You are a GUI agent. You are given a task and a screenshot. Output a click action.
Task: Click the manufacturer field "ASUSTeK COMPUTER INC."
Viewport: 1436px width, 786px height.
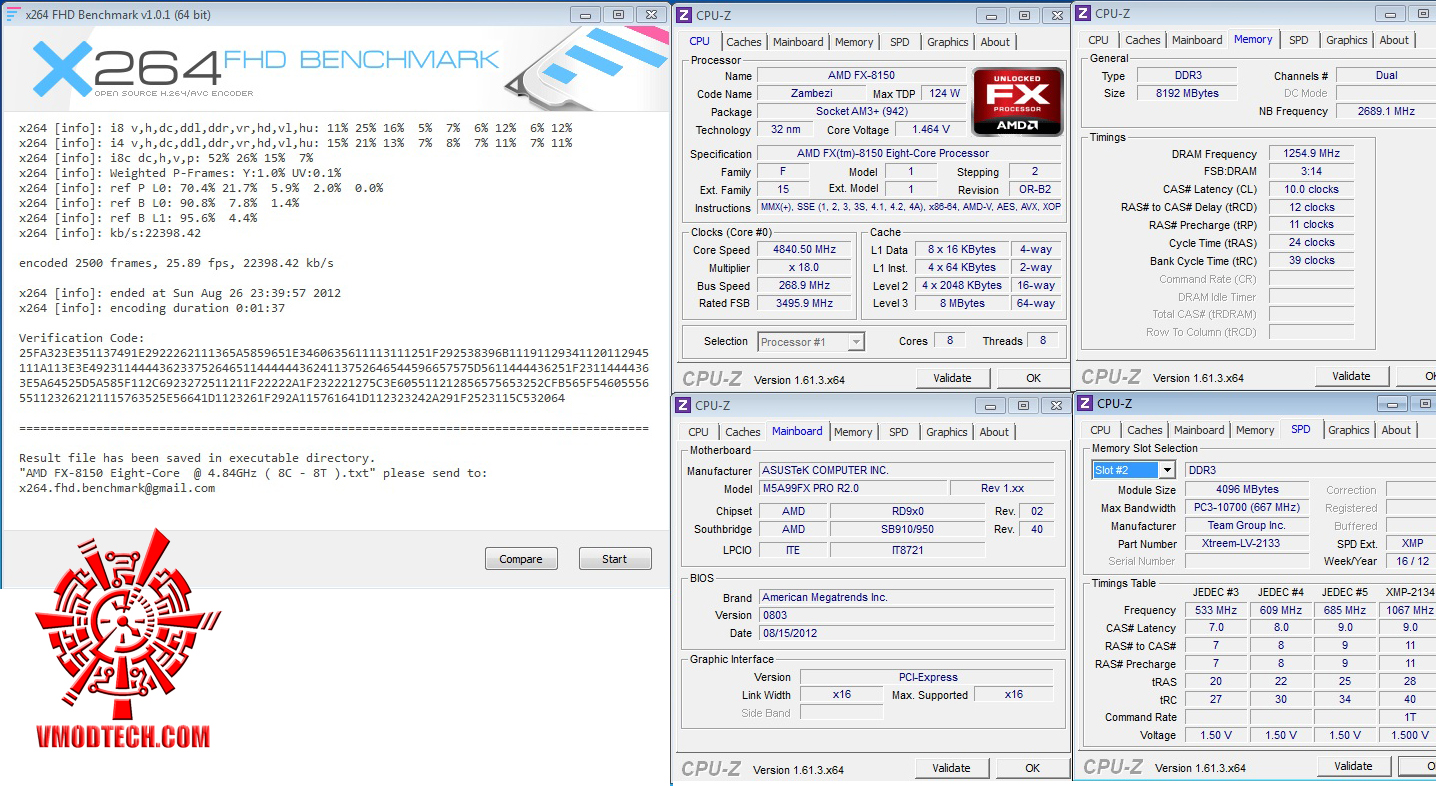pyautogui.click(x=906, y=471)
